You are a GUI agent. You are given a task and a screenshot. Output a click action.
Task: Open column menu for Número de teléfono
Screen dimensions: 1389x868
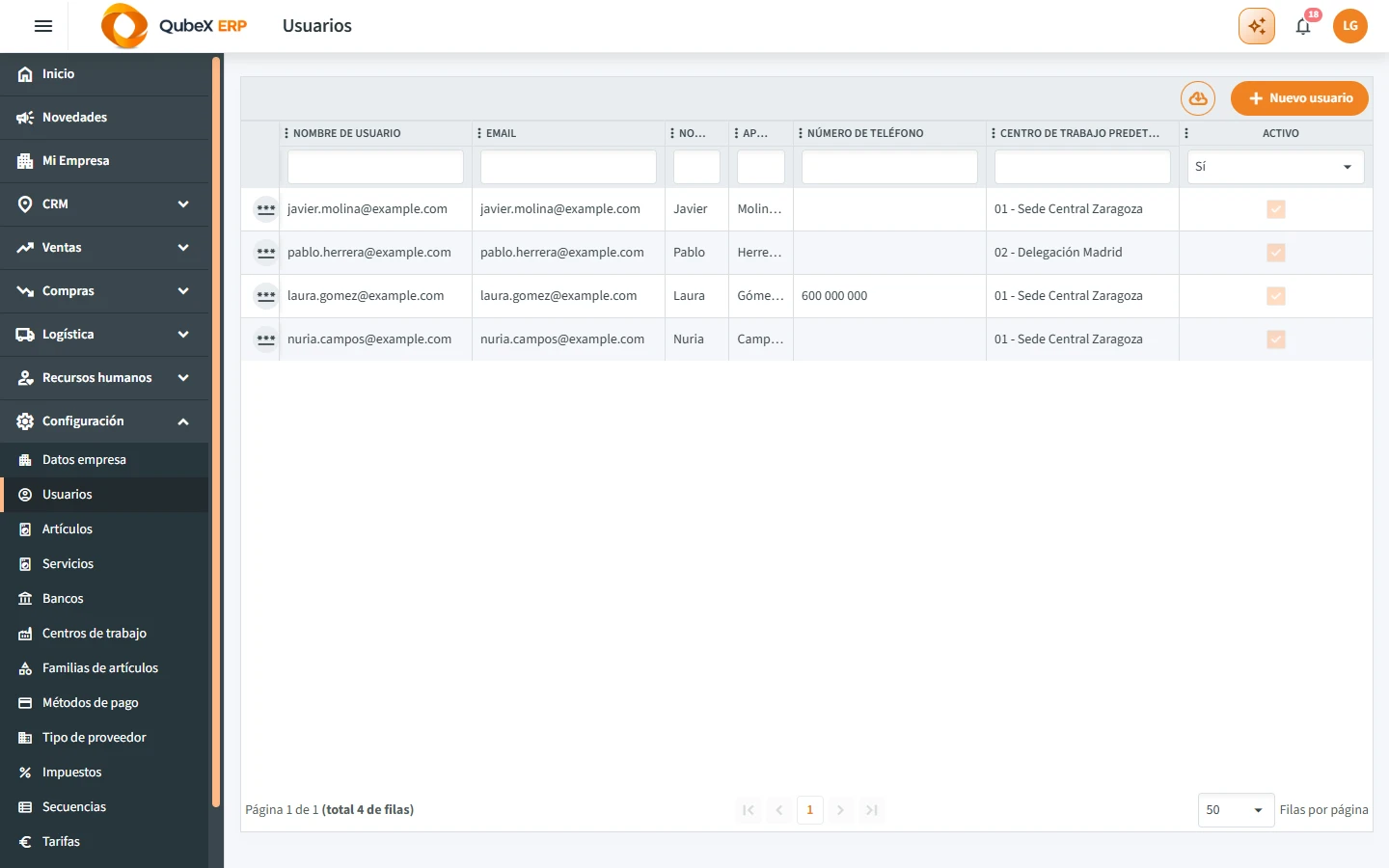(x=801, y=133)
